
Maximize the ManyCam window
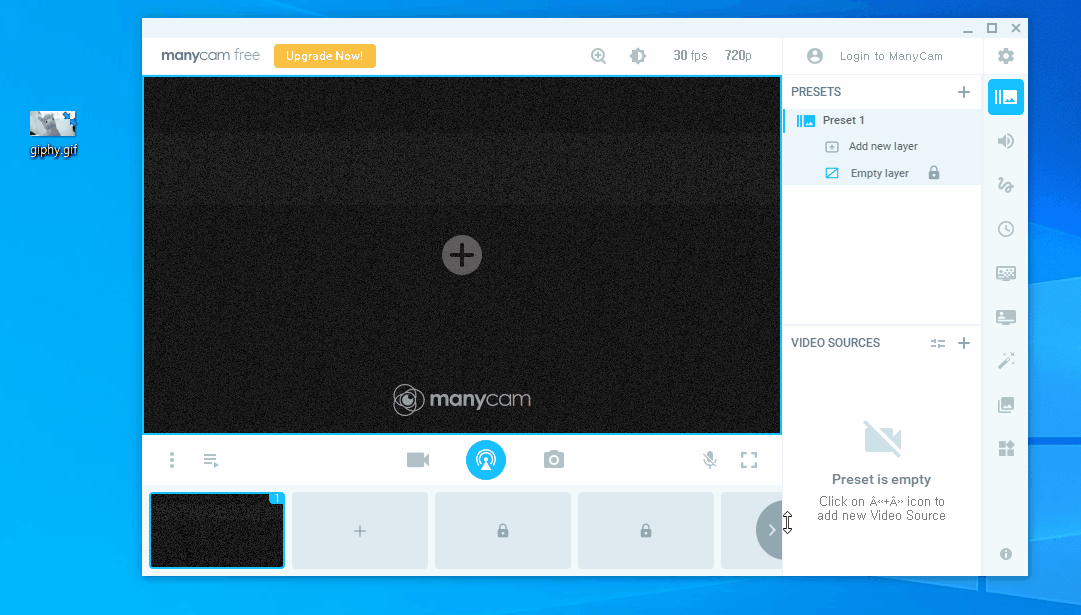coord(992,28)
